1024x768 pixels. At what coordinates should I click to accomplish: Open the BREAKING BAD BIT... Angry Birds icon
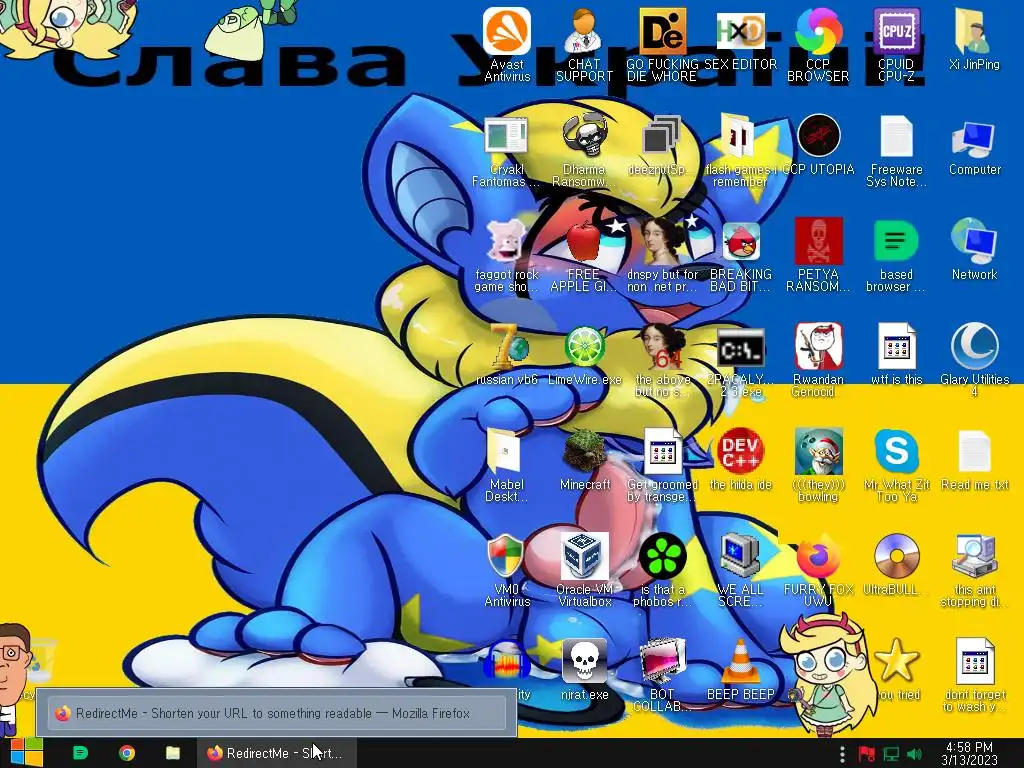(x=740, y=242)
